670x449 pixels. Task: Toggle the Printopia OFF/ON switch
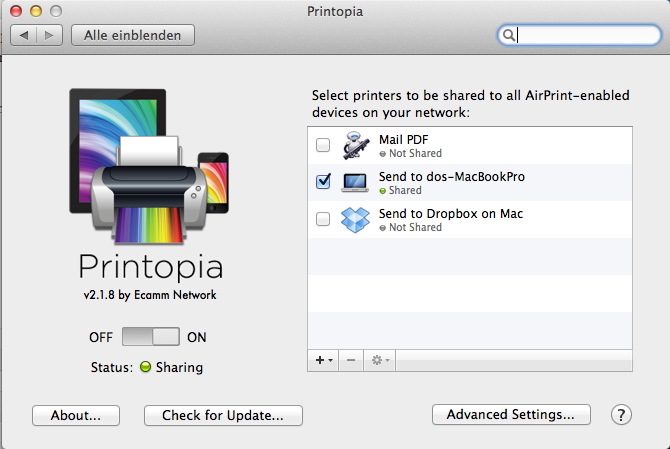pos(151,337)
